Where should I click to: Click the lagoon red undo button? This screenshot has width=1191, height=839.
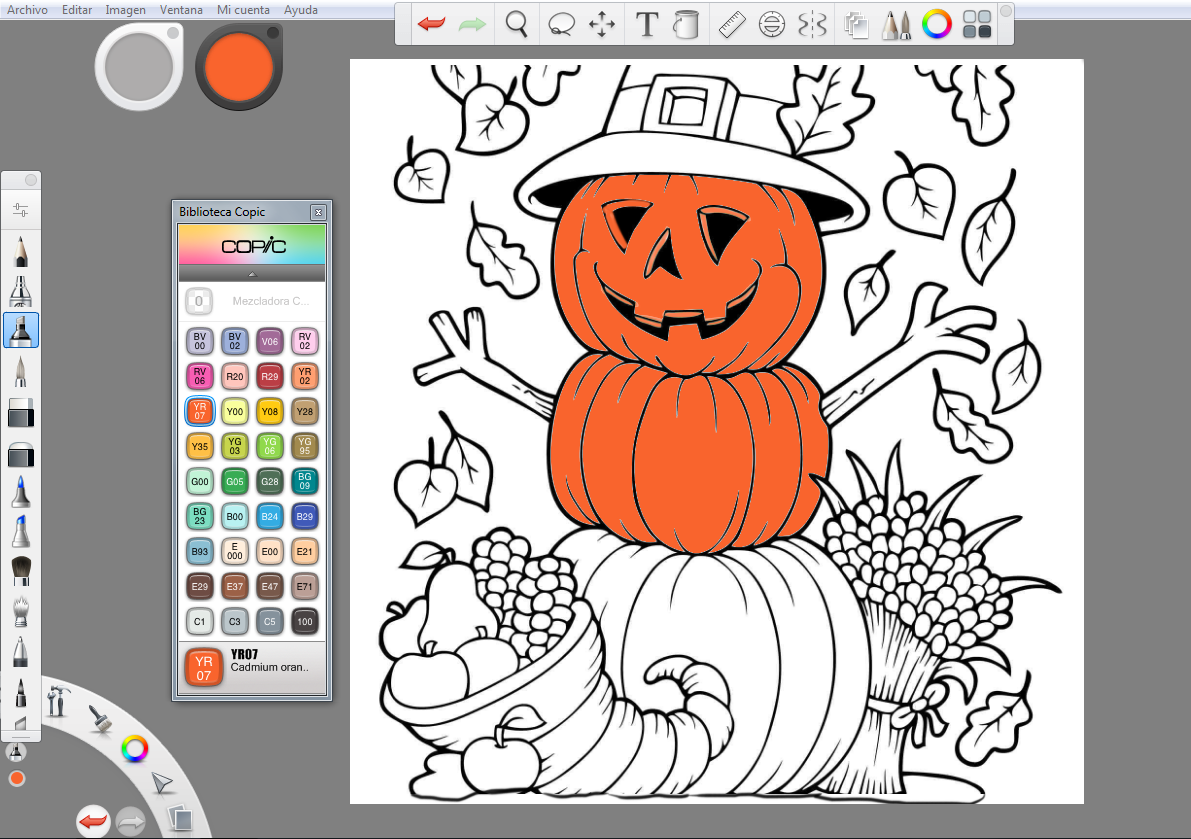[x=93, y=822]
